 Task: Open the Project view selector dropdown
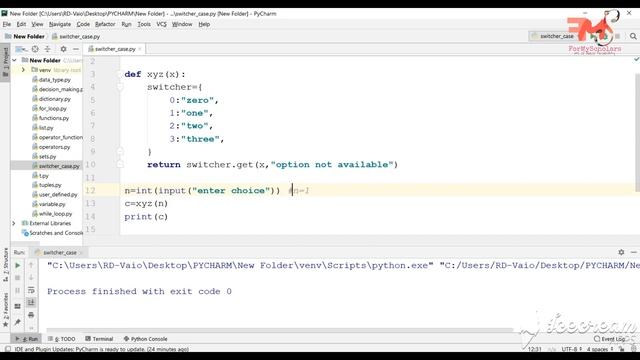coord(21,49)
